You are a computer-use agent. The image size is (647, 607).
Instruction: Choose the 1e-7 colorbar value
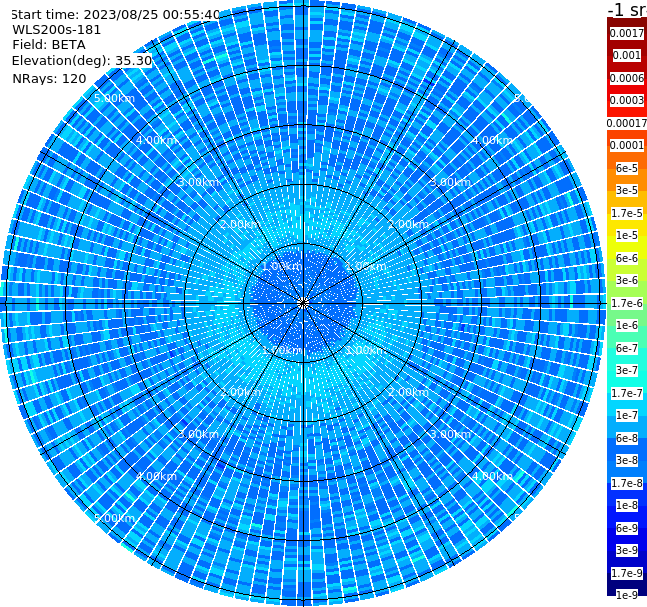[x=627, y=415]
